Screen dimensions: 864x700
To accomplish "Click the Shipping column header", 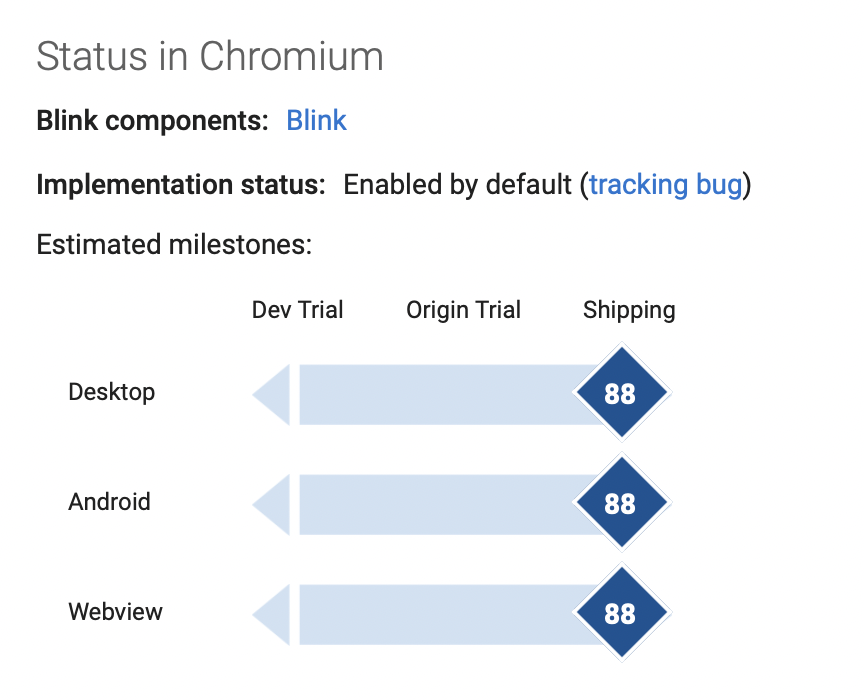I will pos(629,311).
